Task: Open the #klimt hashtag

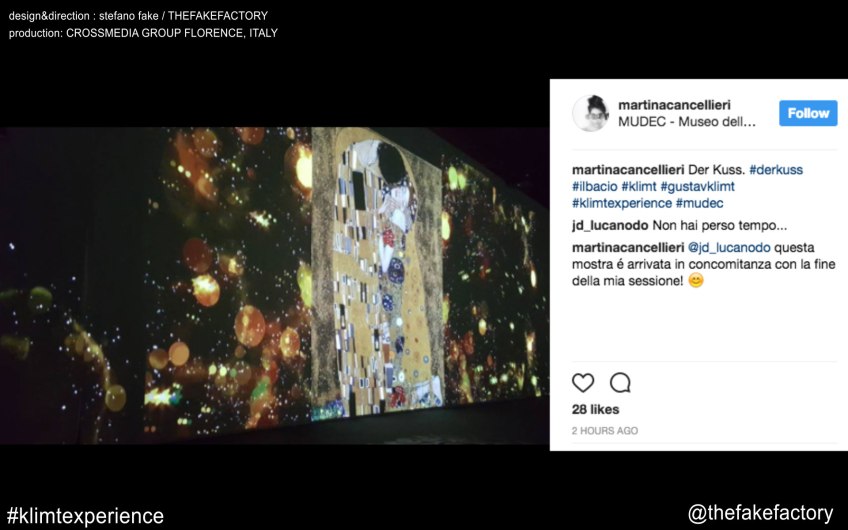Action: (639, 187)
